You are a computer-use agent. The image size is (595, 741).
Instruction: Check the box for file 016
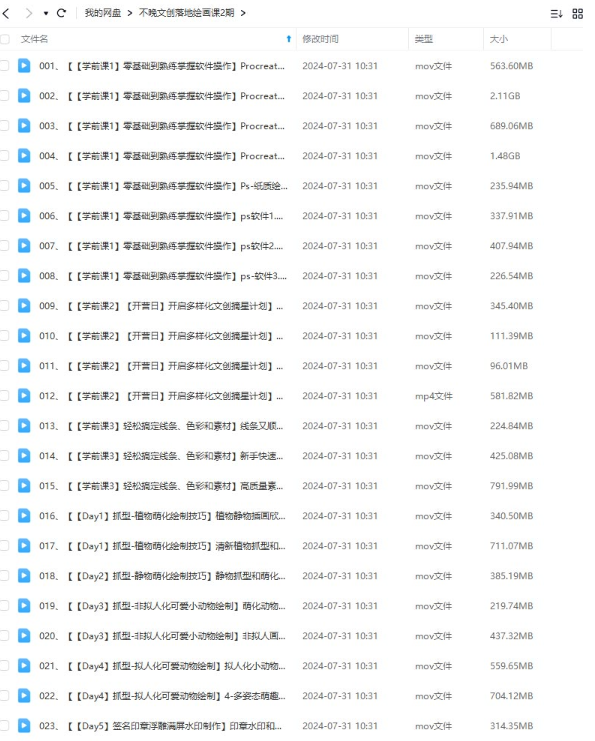(5, 516)
